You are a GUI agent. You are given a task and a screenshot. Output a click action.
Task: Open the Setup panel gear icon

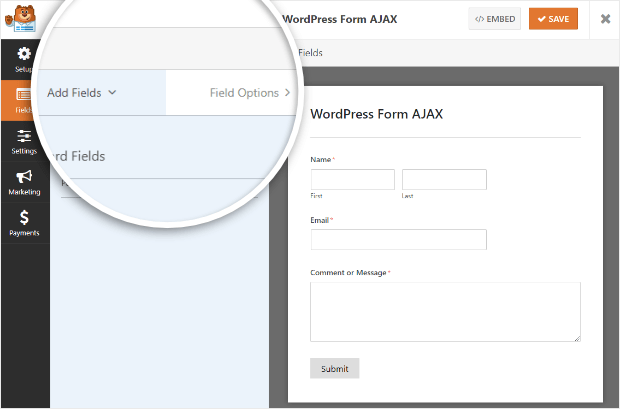point(24,54)
